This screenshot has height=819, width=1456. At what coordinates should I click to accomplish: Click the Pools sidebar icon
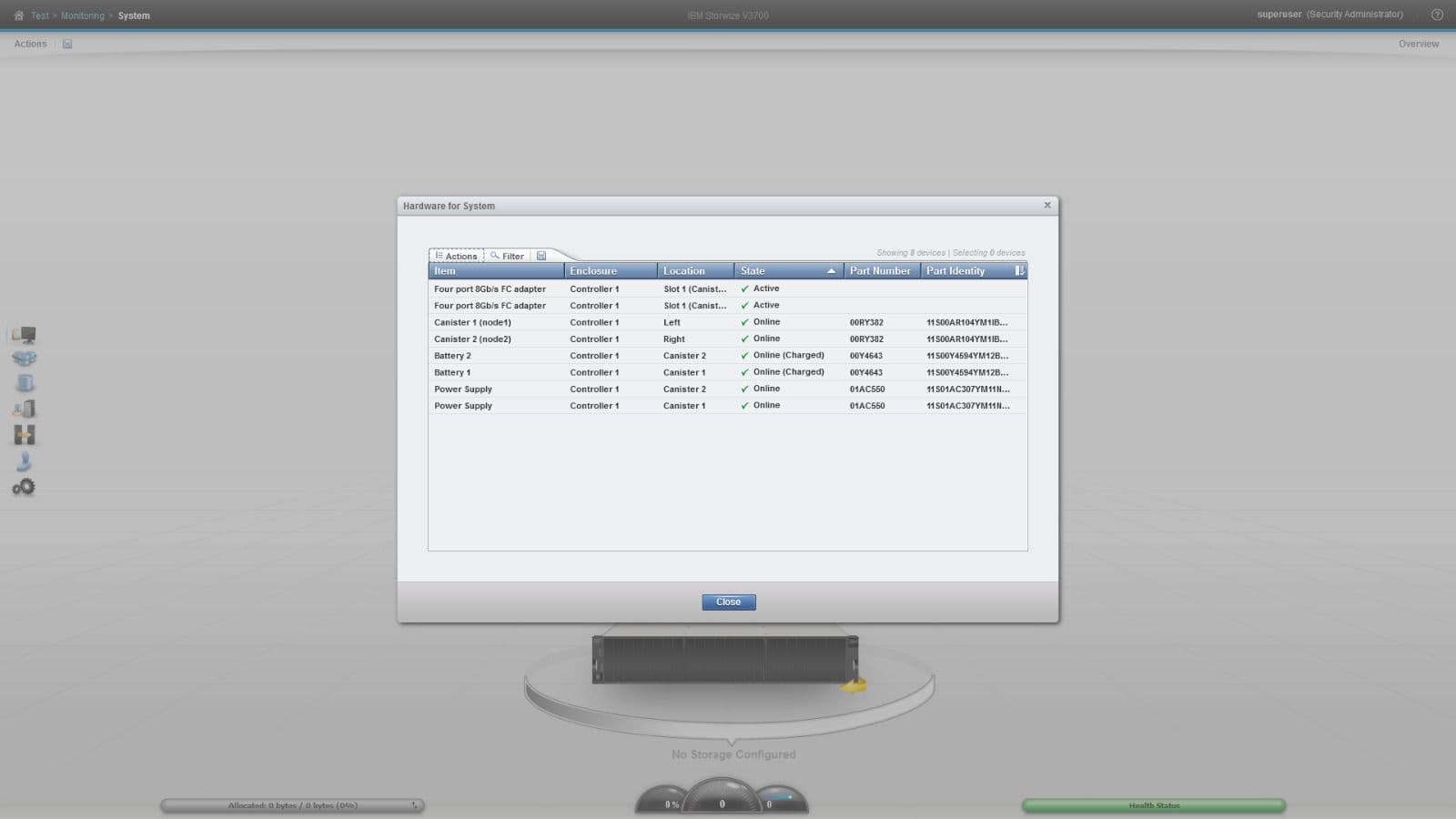(24, 359)
